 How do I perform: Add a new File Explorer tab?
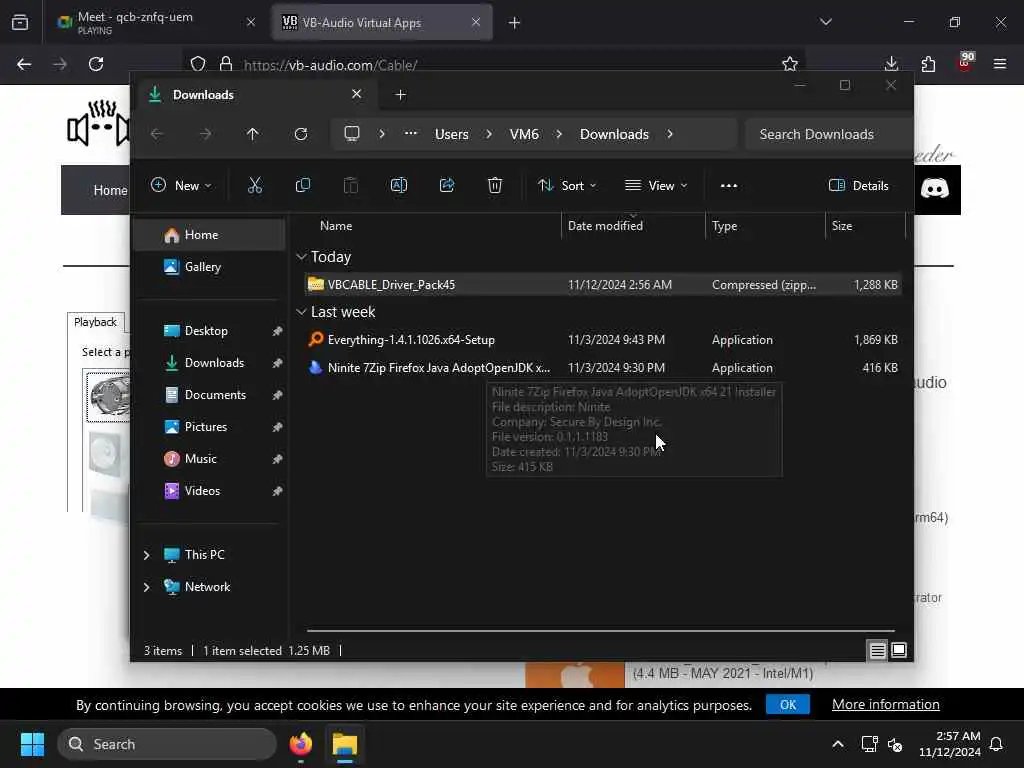pos(400,95)
